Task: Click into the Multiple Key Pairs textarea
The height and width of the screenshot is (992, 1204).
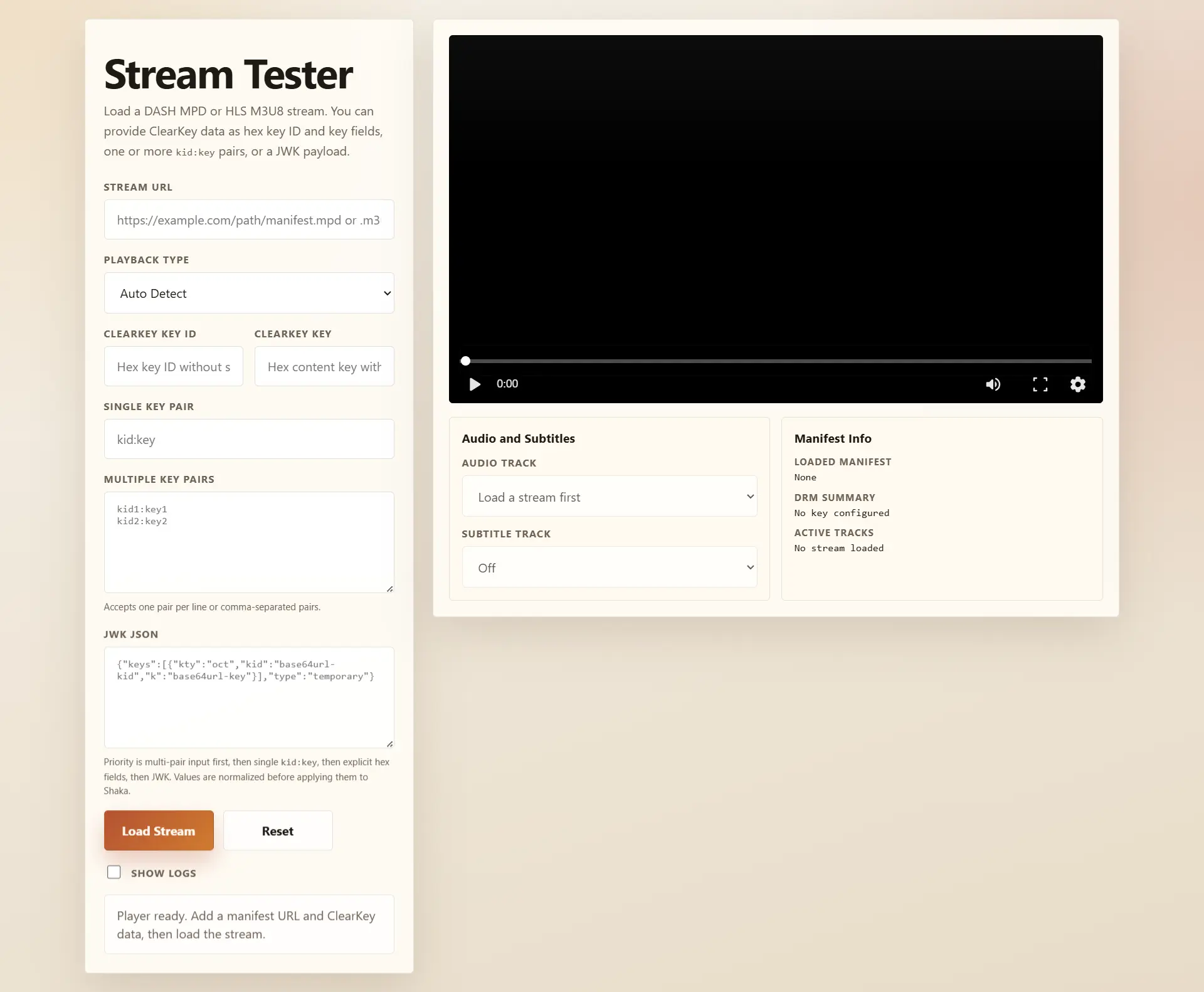Action: [x=249, y=542]
